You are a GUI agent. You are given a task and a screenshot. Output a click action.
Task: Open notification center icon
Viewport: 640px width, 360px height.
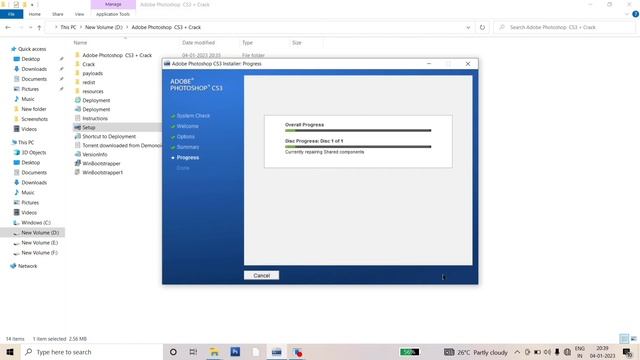click(627, 352)
